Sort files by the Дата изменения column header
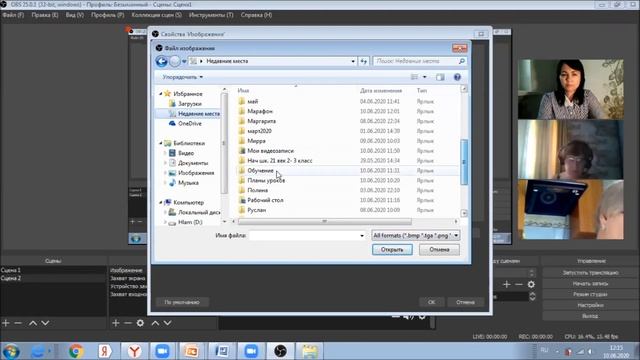The height and width of the screenshot is (360, 640). pos(381,91)
